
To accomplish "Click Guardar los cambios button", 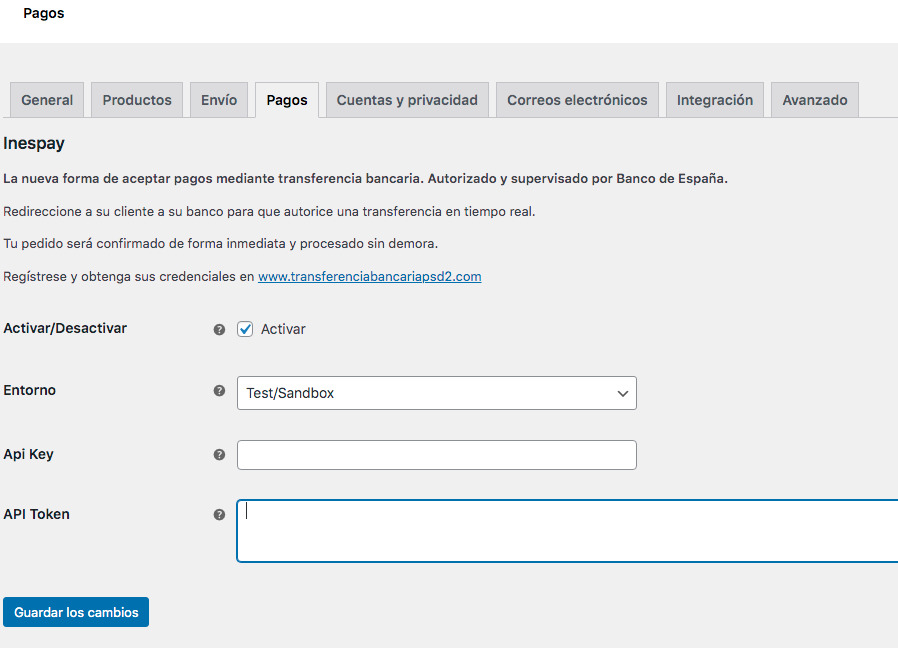I will pos(76,612).
